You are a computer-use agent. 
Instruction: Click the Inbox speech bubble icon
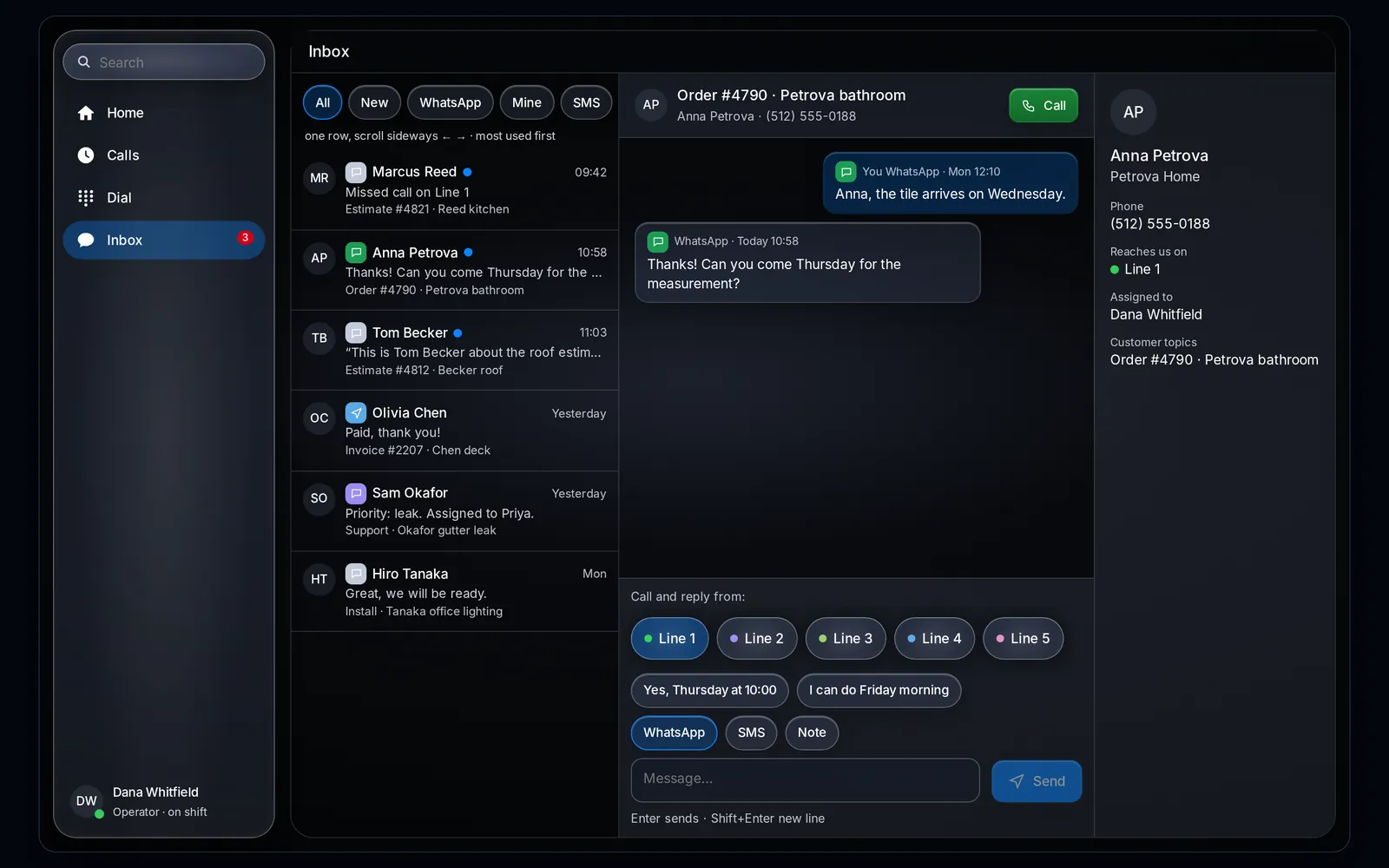point(86,240)
